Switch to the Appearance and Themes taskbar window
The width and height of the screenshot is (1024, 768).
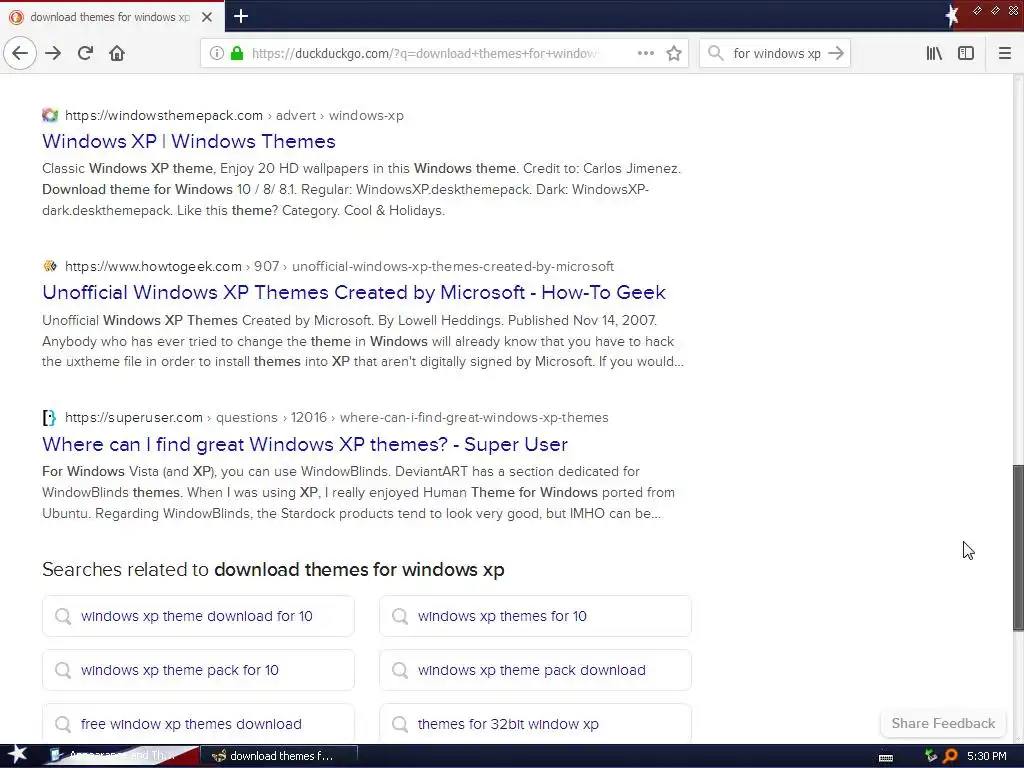coord(121,756)
